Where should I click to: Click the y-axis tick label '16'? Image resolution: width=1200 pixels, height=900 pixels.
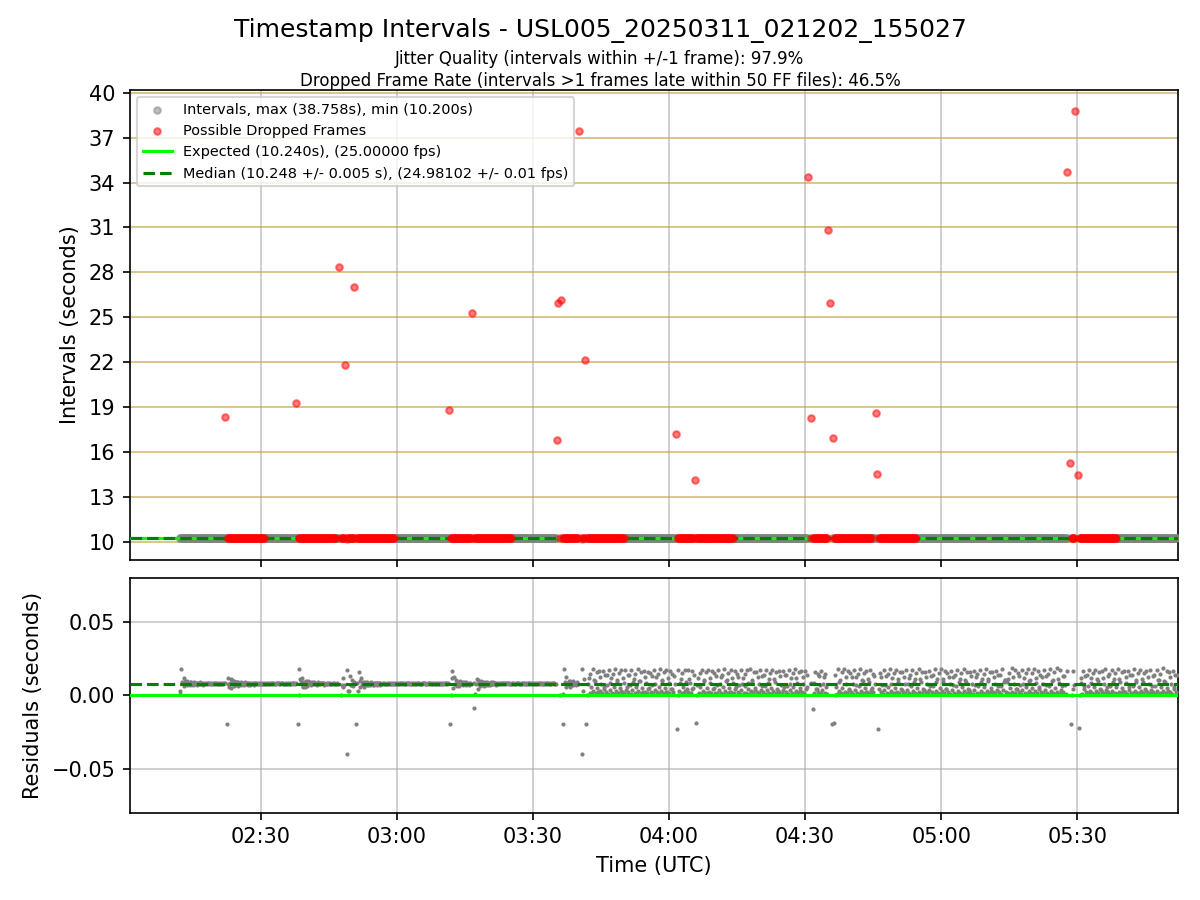(x=103, y=453)
